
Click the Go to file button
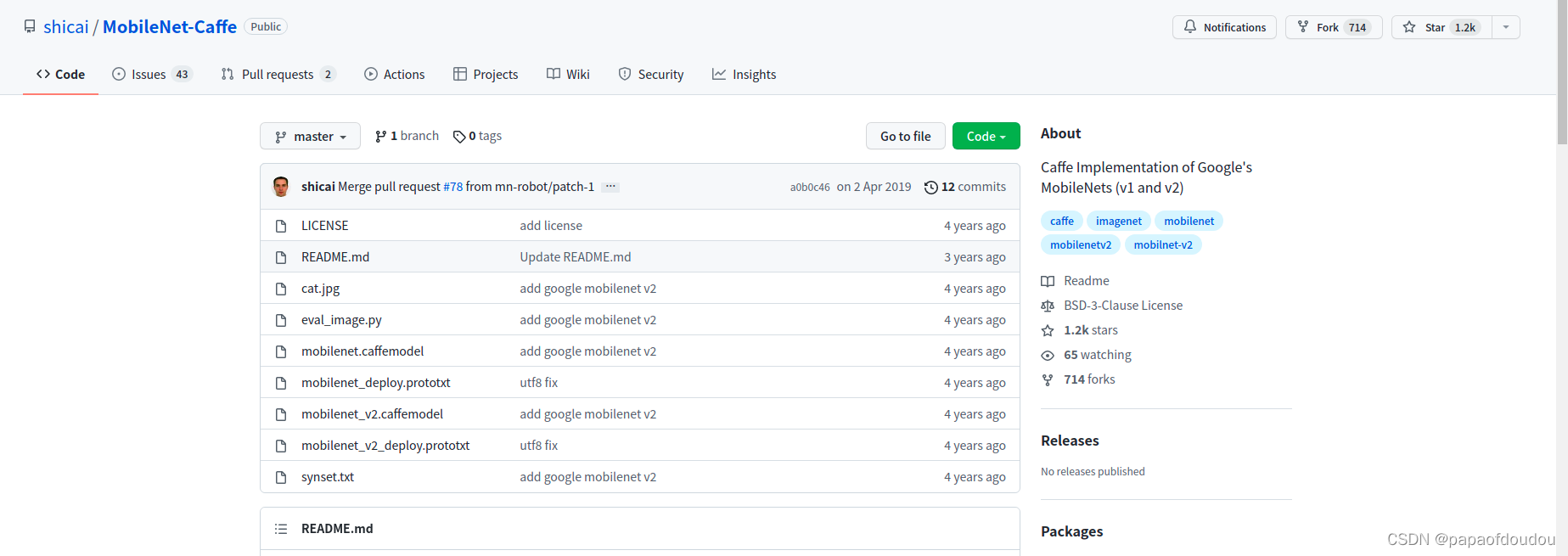click(905, 136)
